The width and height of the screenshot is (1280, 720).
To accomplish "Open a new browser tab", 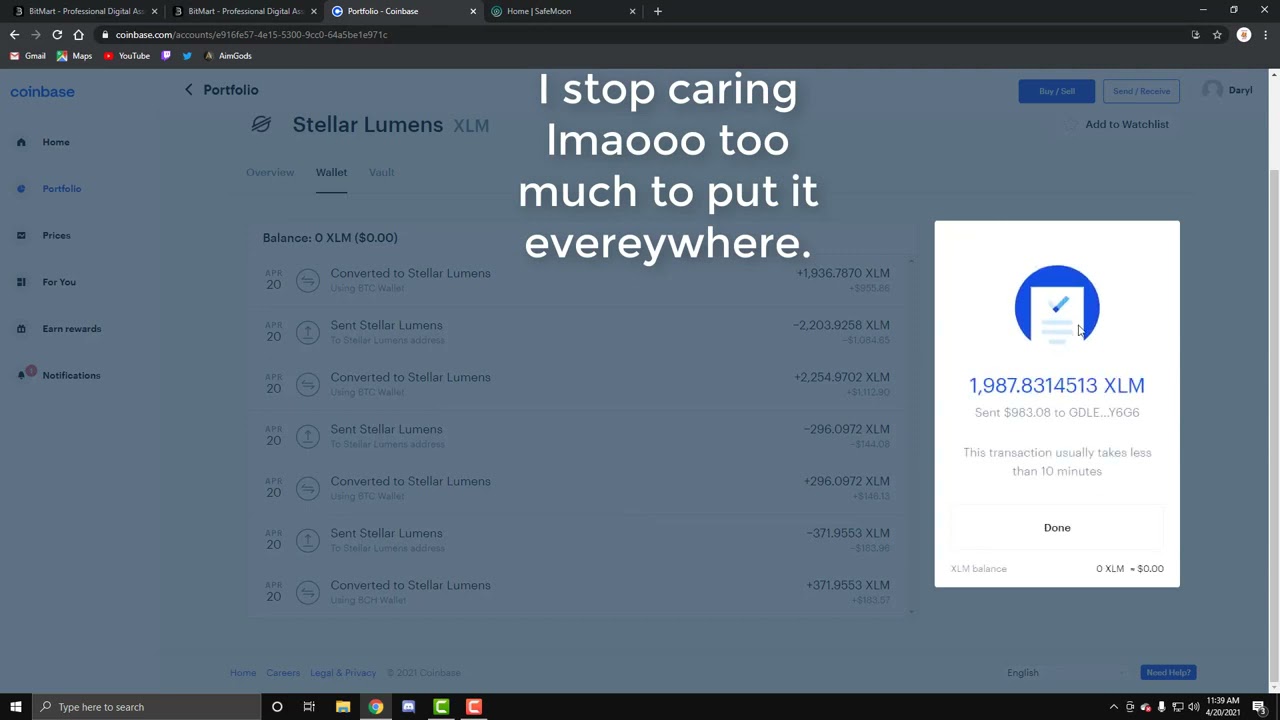I will click(x=657, y=11).
